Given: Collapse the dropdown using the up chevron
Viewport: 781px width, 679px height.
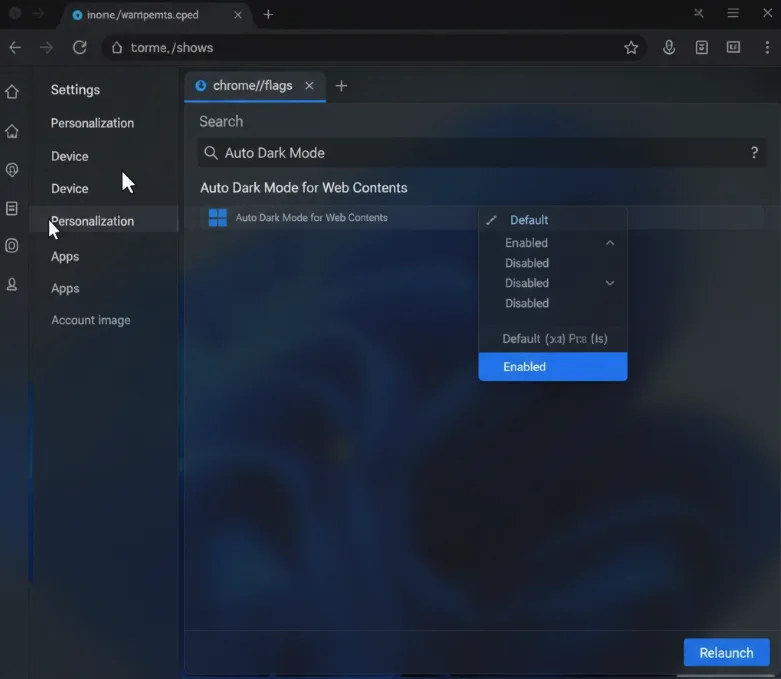Looking at the screenshot, I should [610, 243].
